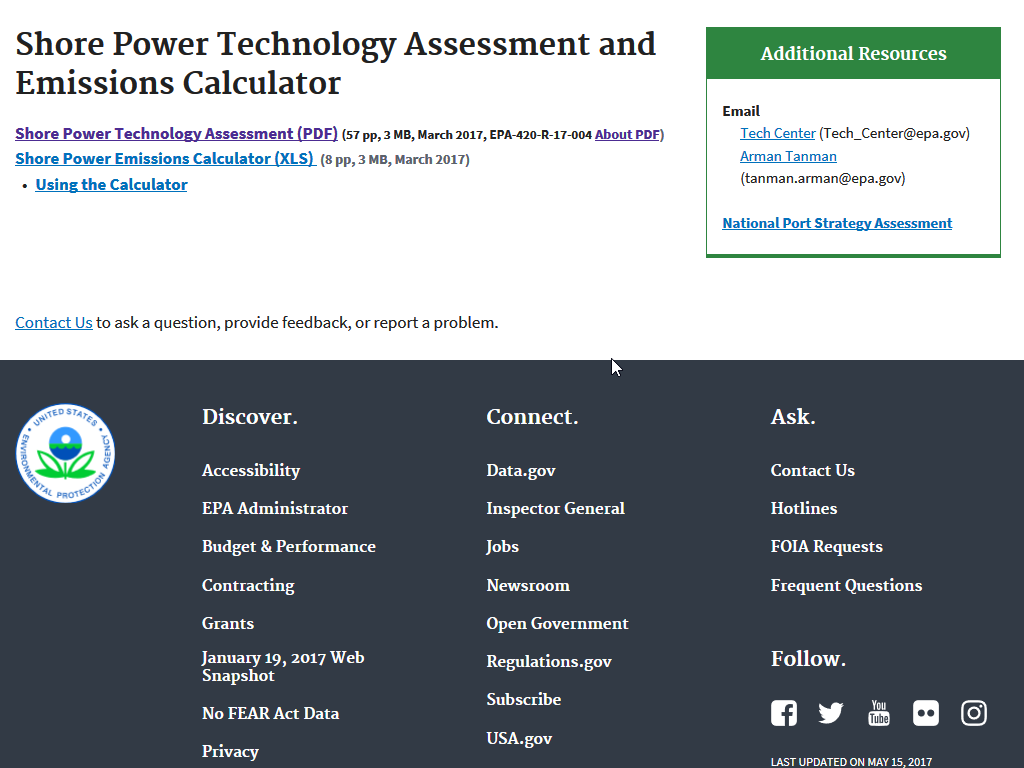Click the Facebook icon in the footer
This screenshot has width=1024, height=768.
pos(784,713)
